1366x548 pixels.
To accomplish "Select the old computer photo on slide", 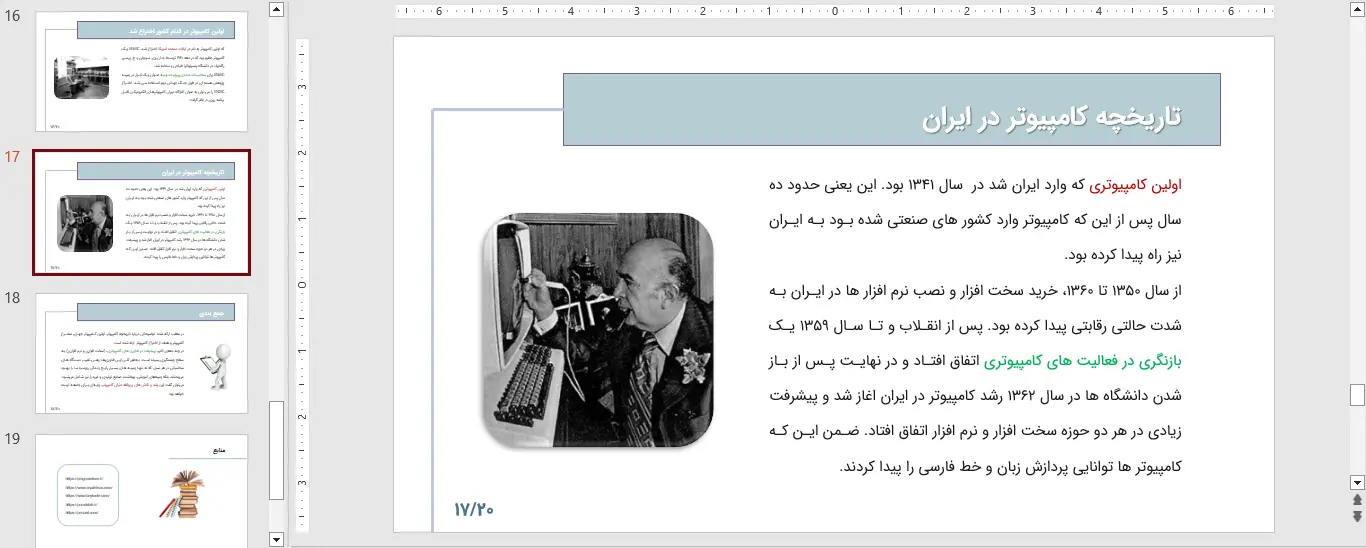I will click(x=598, y=329).
